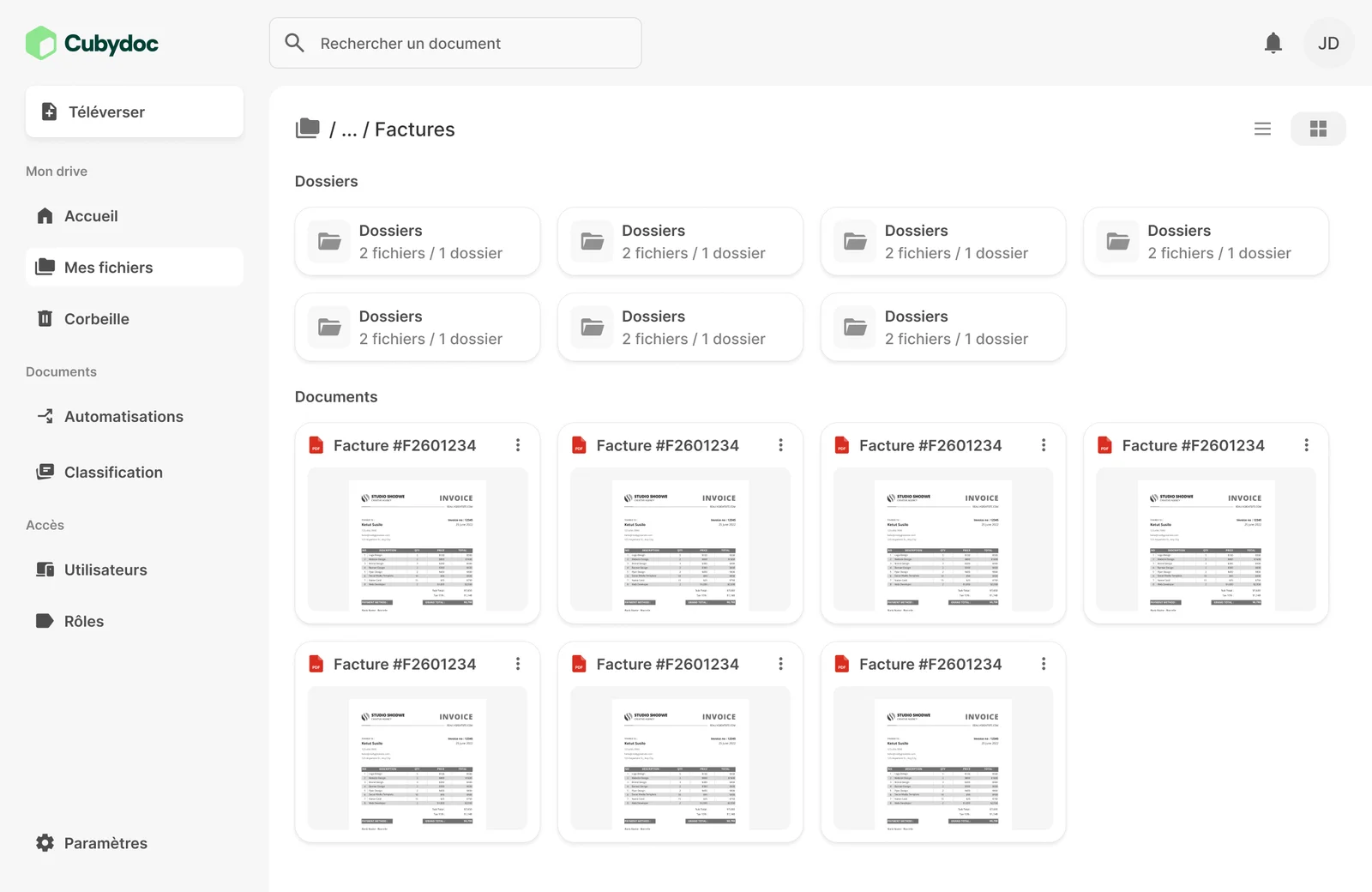The width and height of the screenshot is (1372, 892).
Task: Open the second-row second Dossiers folder card
Action: click(x=681, y=328)
